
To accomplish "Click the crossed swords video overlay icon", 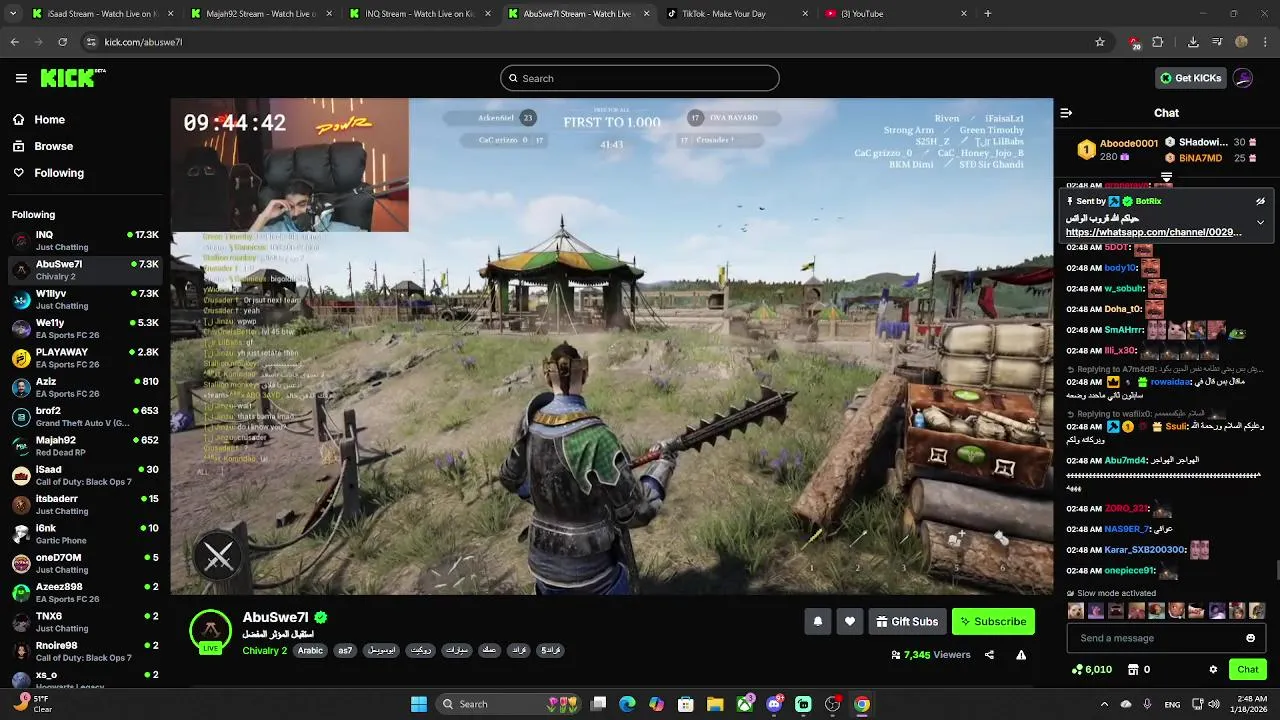I will coord(218,557).
